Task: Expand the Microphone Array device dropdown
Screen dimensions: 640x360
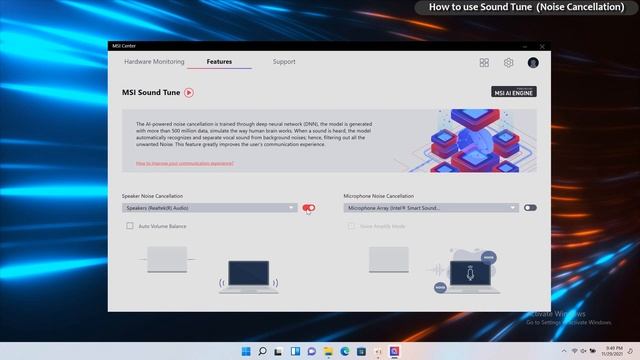Action: point(431,208)
